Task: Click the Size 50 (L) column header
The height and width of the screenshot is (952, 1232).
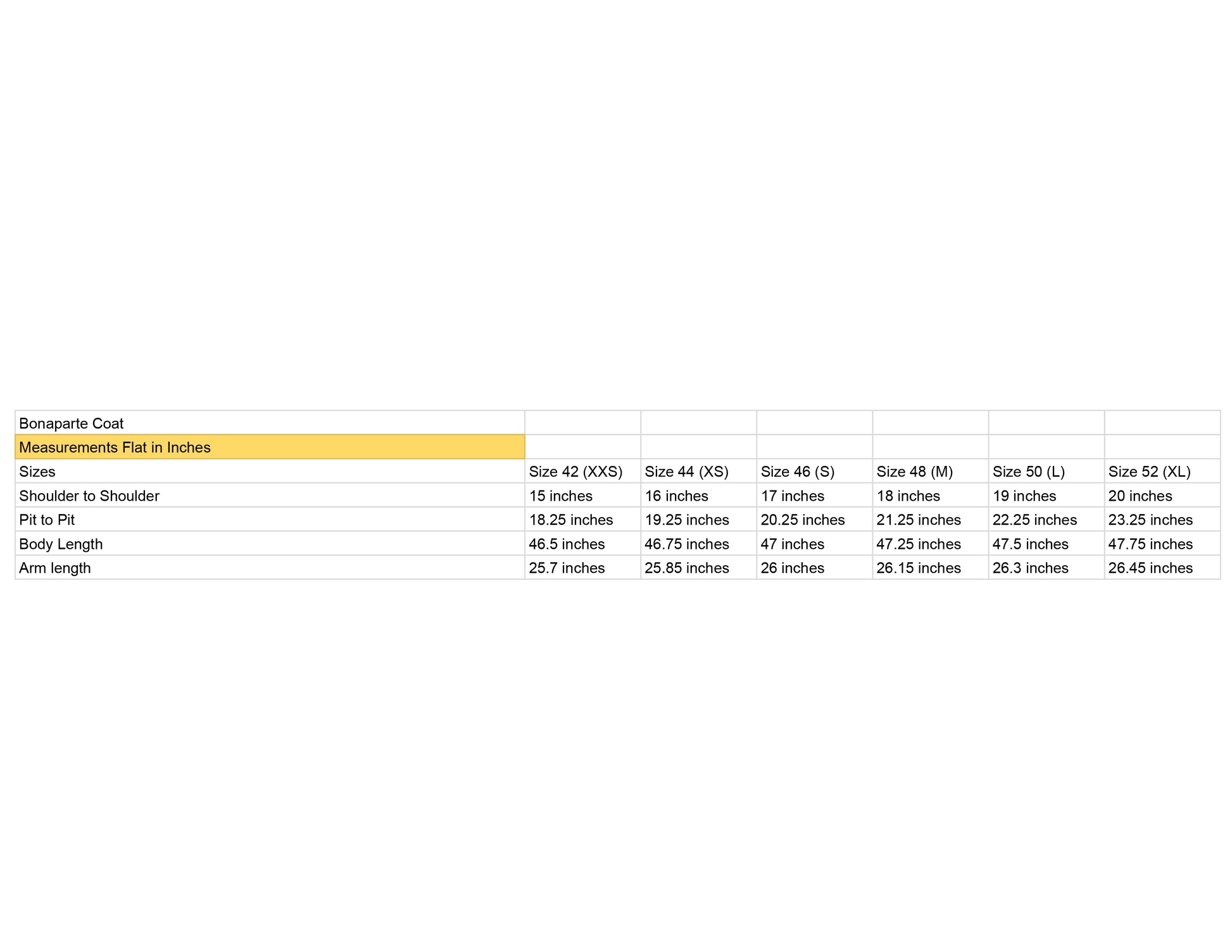Action: (x=1028, y=472)
